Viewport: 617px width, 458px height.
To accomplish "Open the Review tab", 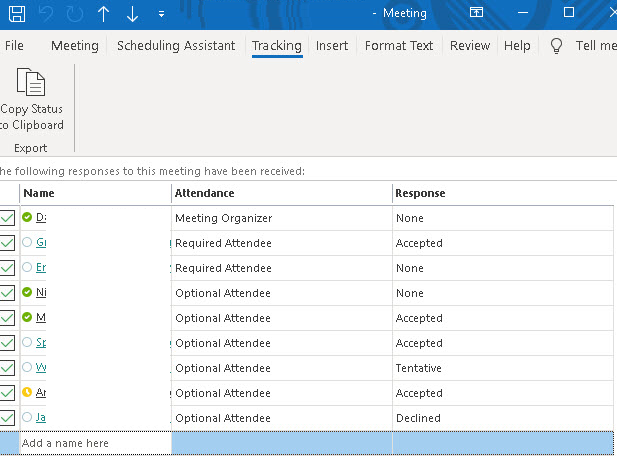I will (470, 46).
